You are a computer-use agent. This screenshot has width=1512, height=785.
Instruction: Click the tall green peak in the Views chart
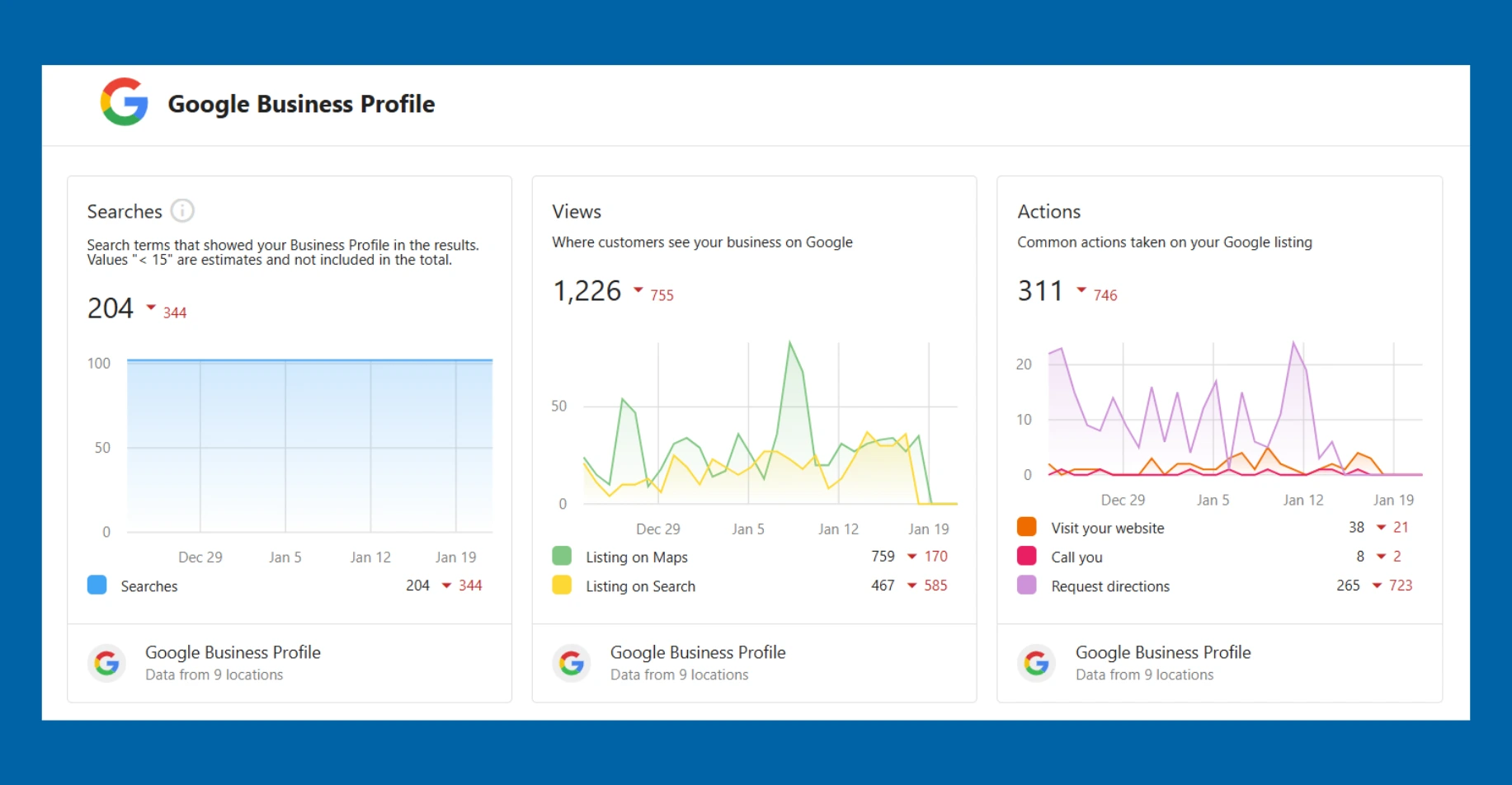click(790, 343)
